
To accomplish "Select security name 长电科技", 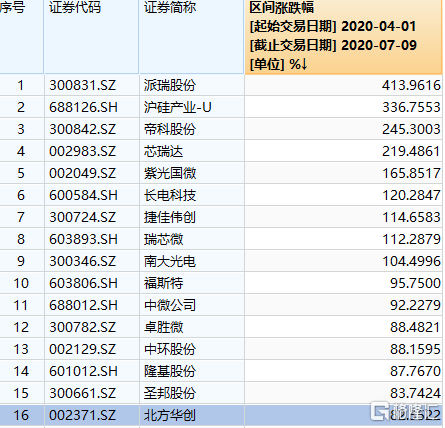I will coord(170,195).
